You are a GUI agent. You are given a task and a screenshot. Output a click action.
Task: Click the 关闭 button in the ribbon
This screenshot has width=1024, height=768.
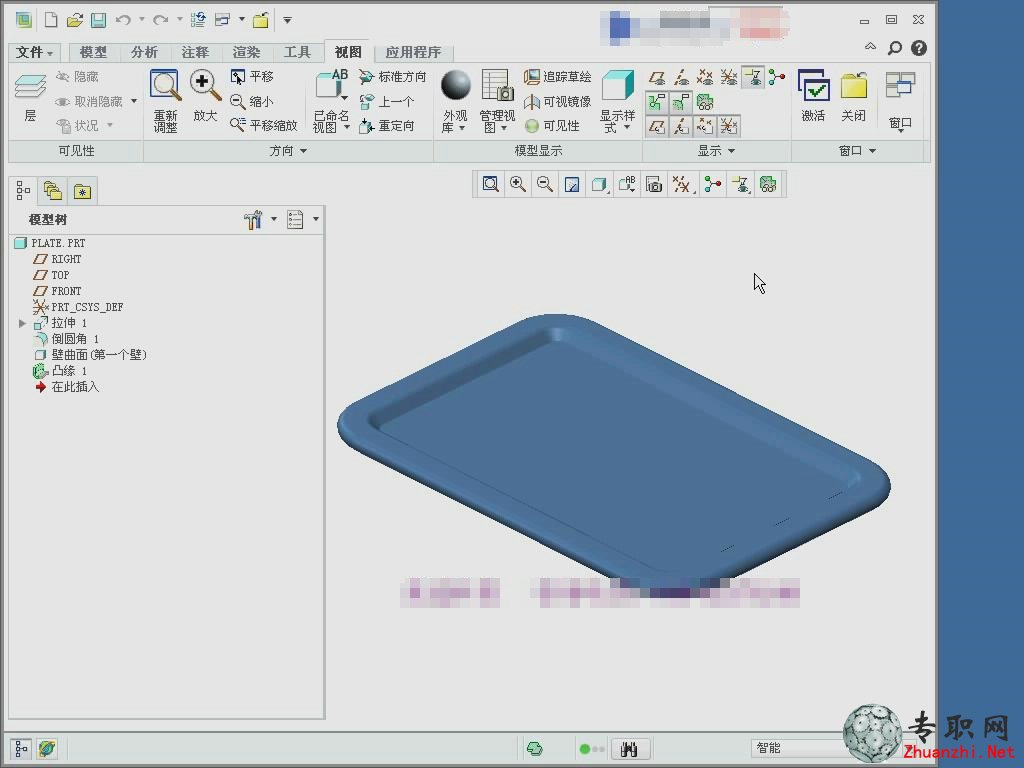854,96
